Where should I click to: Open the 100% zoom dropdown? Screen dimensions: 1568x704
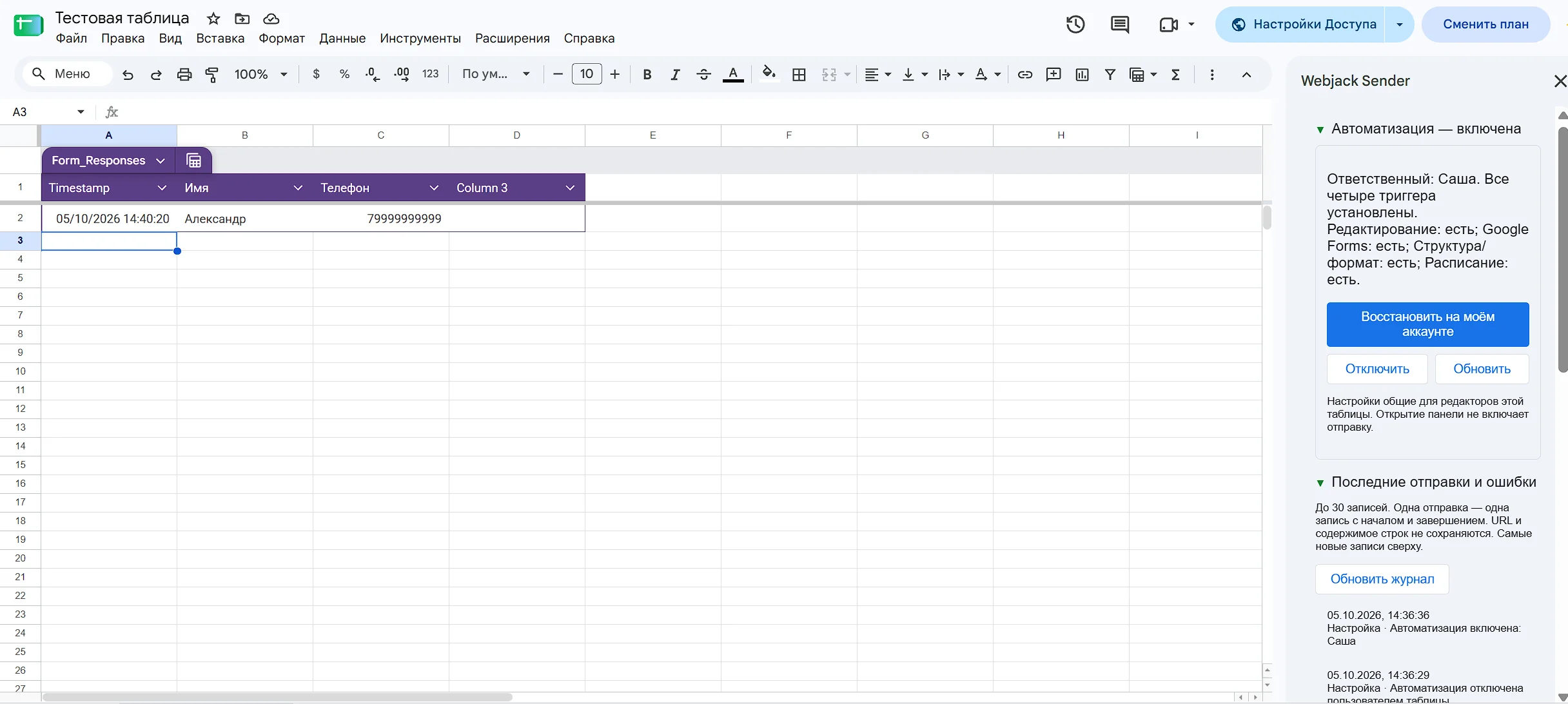260,74
